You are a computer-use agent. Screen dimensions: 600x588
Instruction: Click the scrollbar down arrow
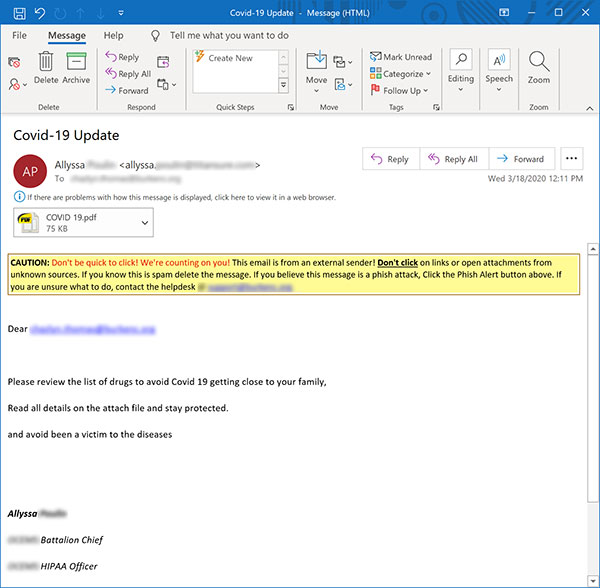(x=593, y=581)
